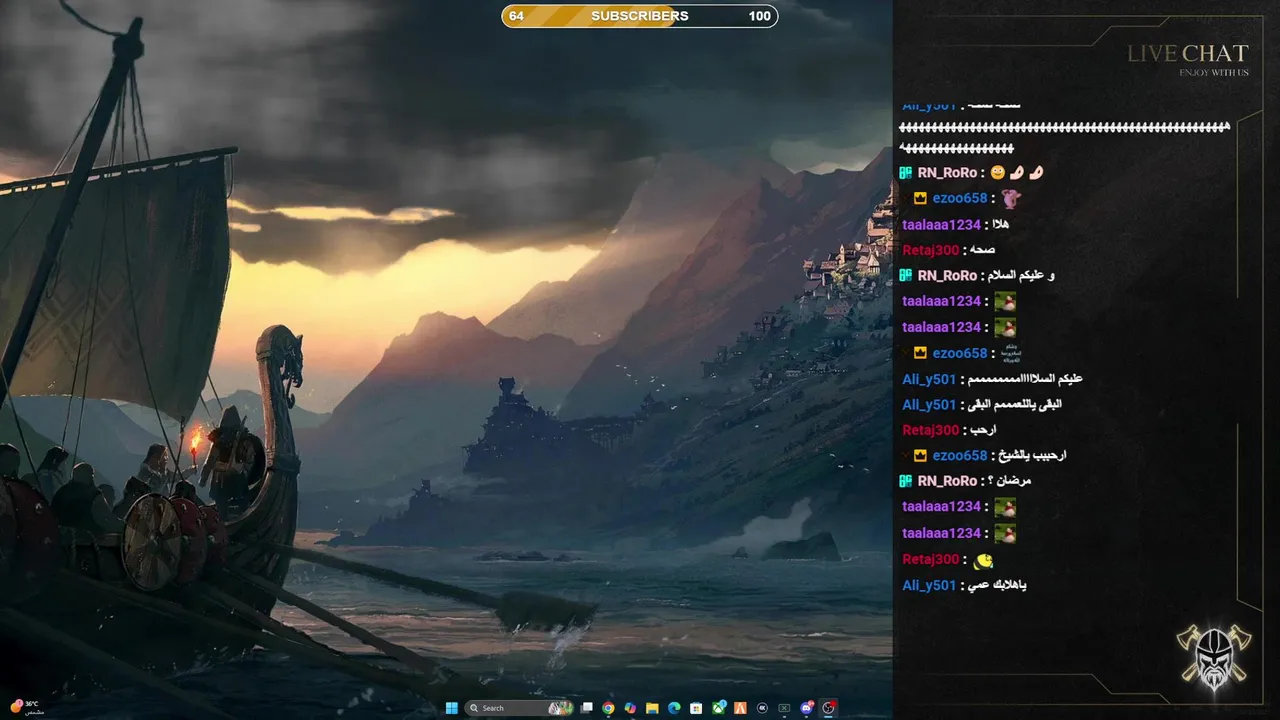The width and height of the screenshot is (1280, 720).
Task: Open the orange app icon on the taskbar
Action: (740, 708)
